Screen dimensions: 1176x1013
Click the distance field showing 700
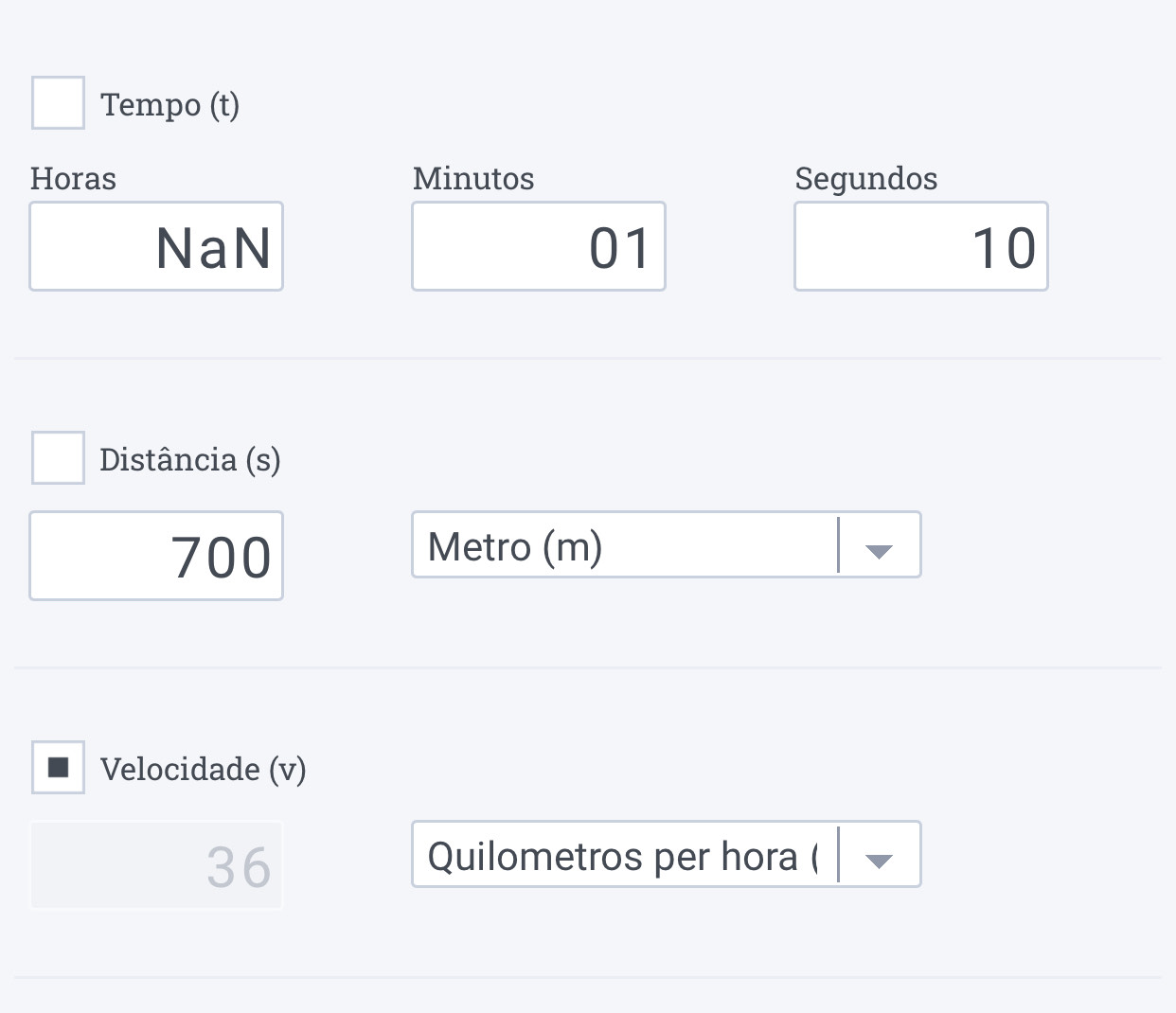(156, 556)
